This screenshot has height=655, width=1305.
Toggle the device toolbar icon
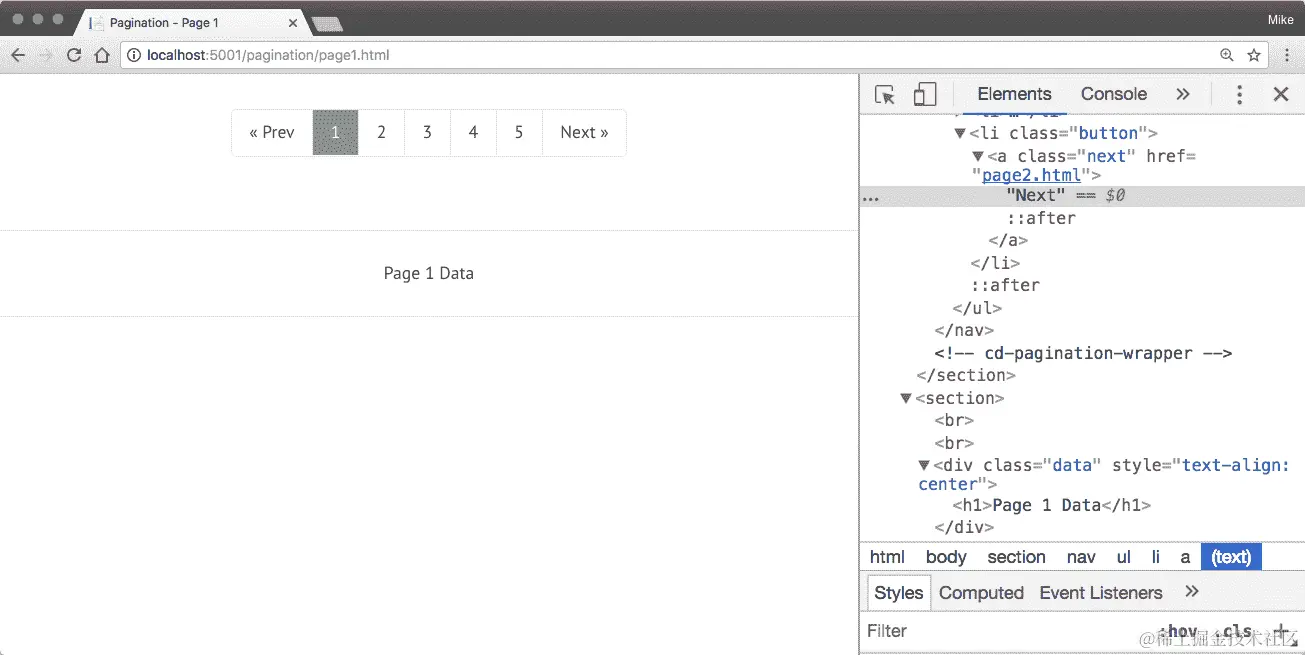[x=925, y=94]
